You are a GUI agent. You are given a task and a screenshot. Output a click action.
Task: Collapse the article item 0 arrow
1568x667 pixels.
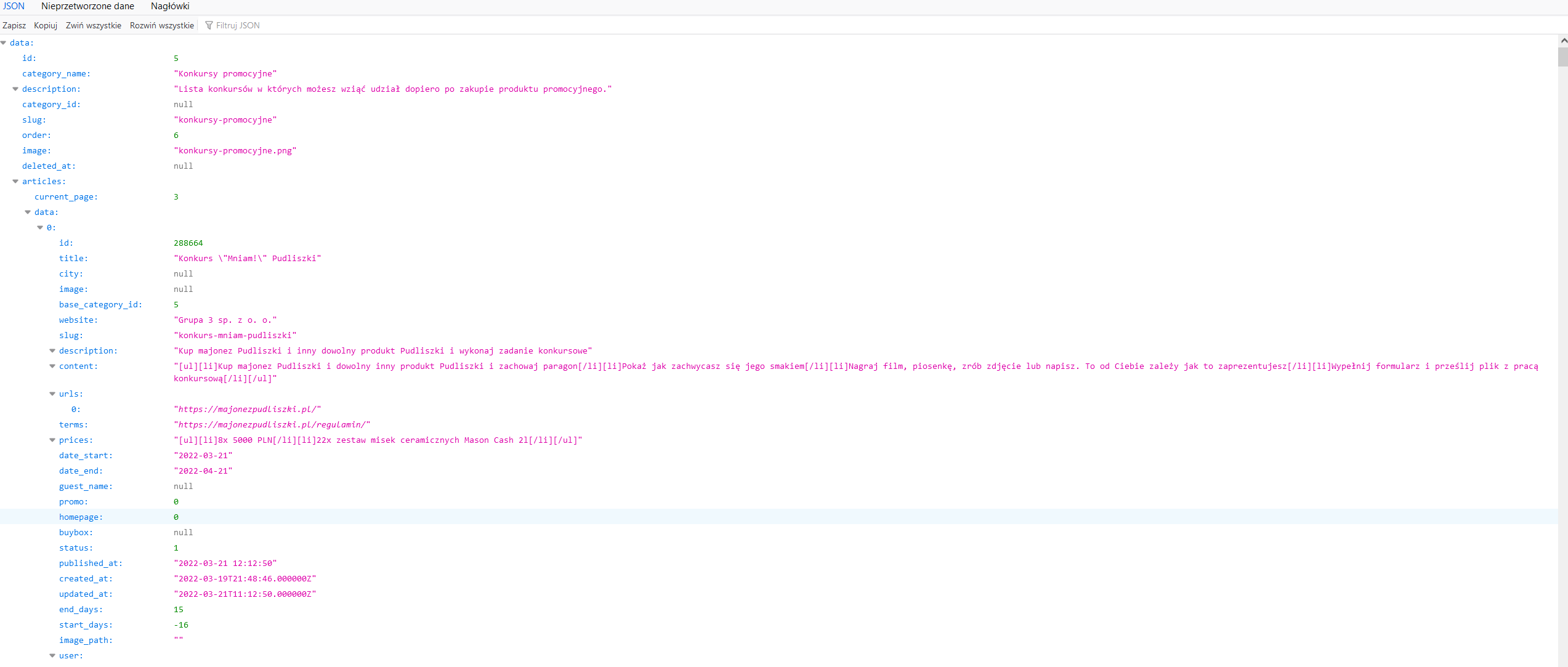pyautogui.click(x=40, y=227)
